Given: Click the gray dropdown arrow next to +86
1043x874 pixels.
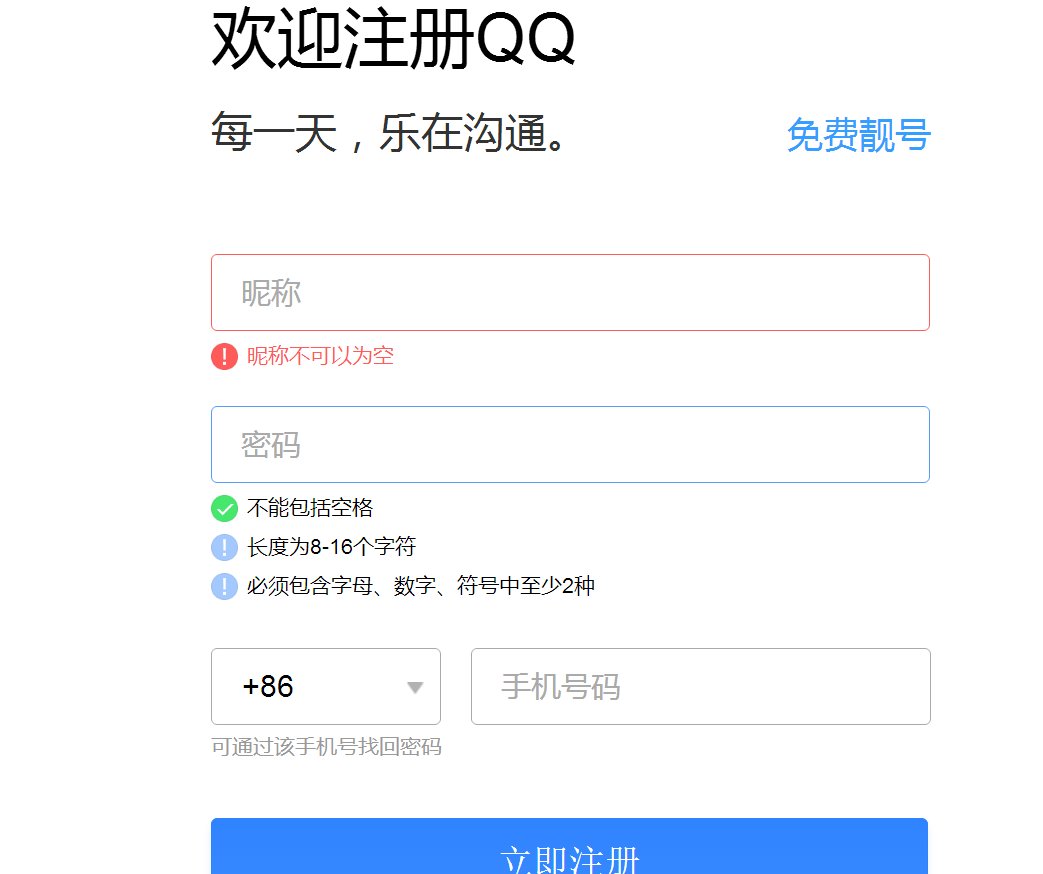Looking at the screenshot, I should 415,686.
